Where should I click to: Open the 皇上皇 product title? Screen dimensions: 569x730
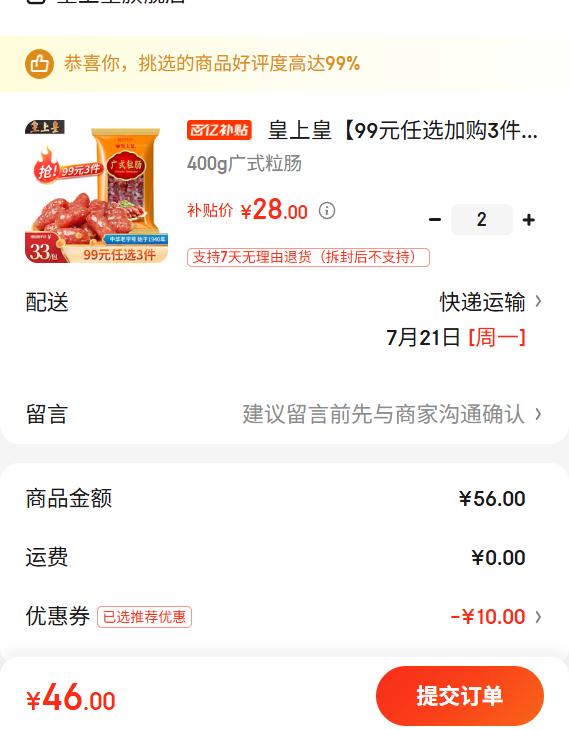[403, 130]
